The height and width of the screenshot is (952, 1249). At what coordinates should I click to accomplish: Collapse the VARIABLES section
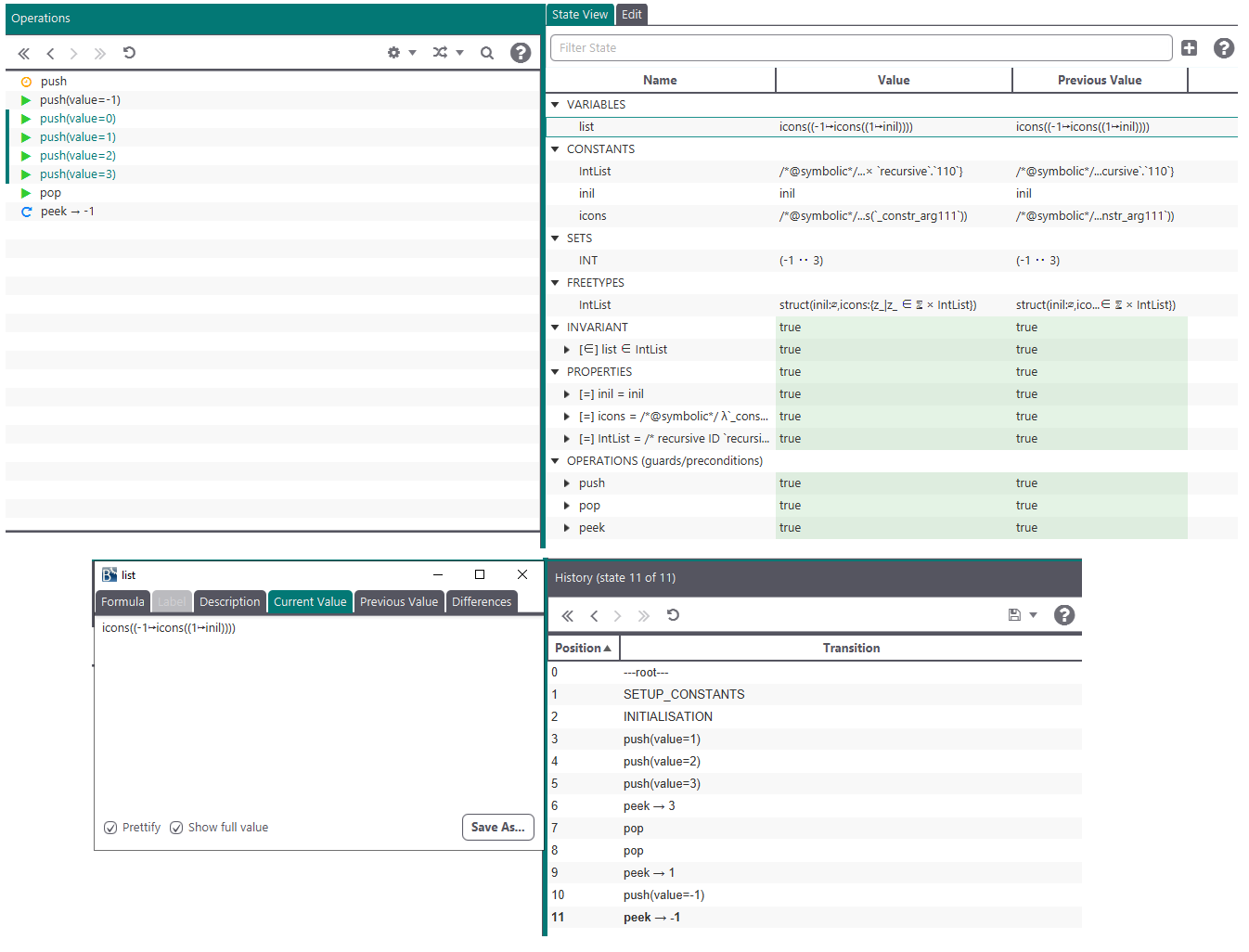coord(556,105)
